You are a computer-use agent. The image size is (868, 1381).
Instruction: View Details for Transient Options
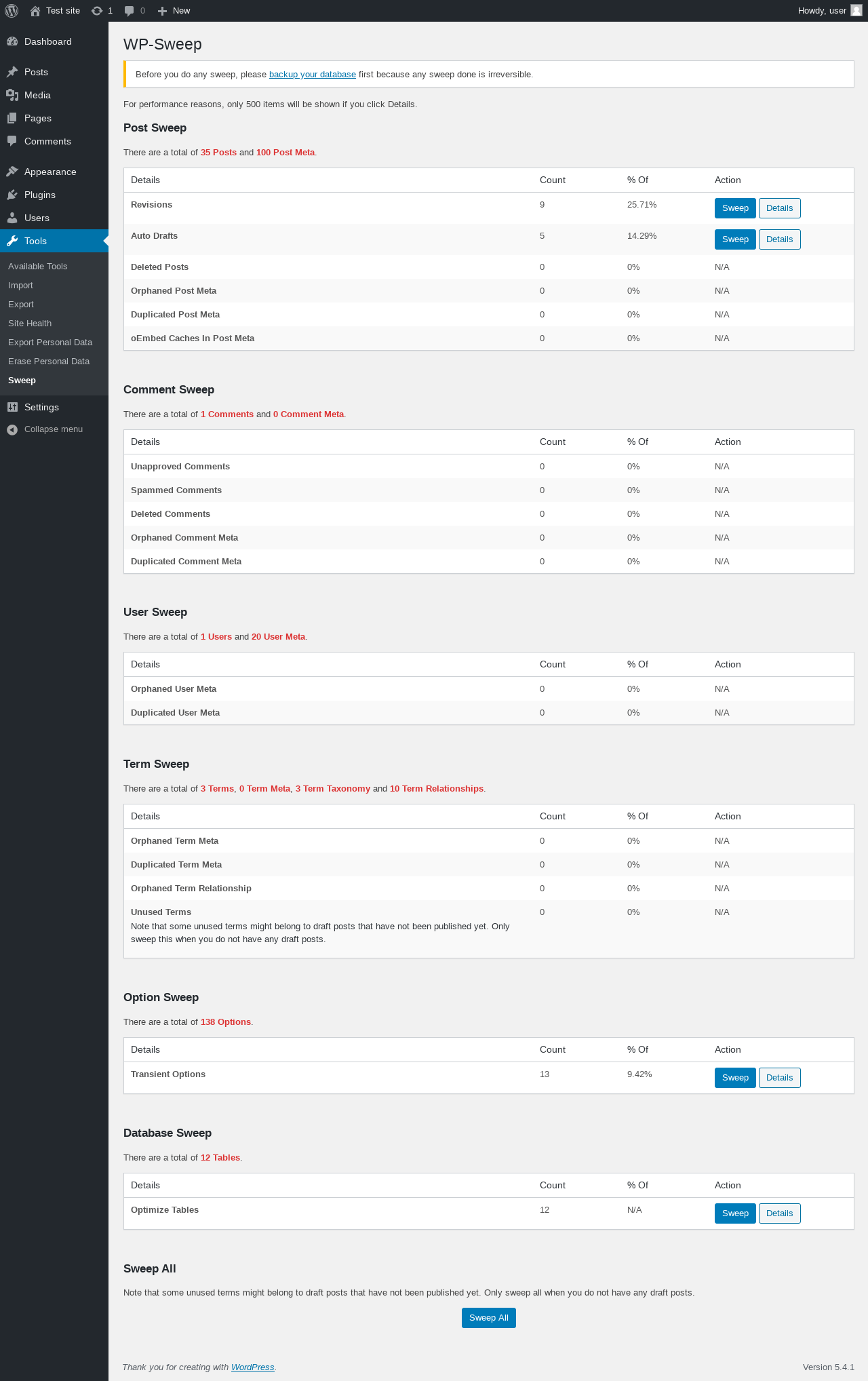[780, 1078]
